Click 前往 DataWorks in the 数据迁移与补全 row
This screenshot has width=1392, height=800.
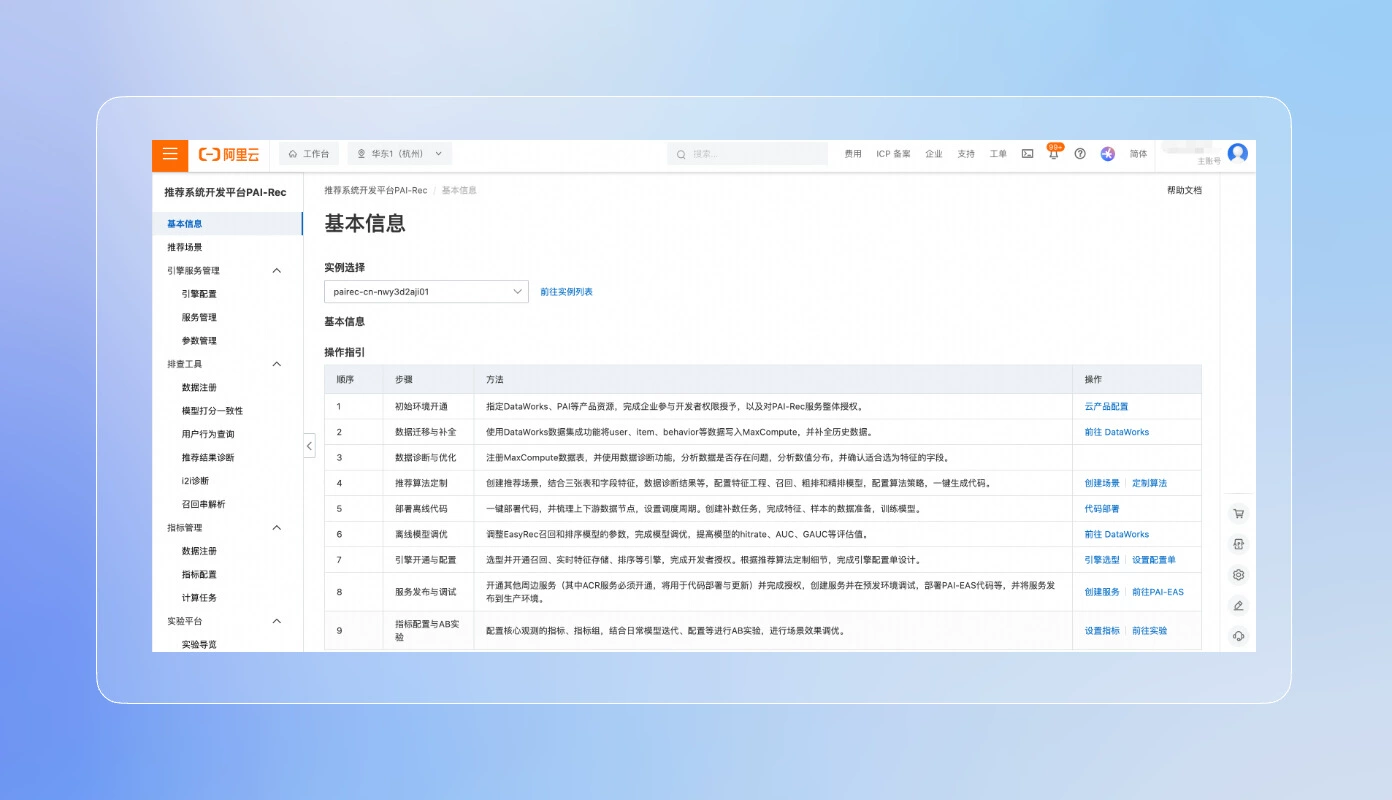1117,432
